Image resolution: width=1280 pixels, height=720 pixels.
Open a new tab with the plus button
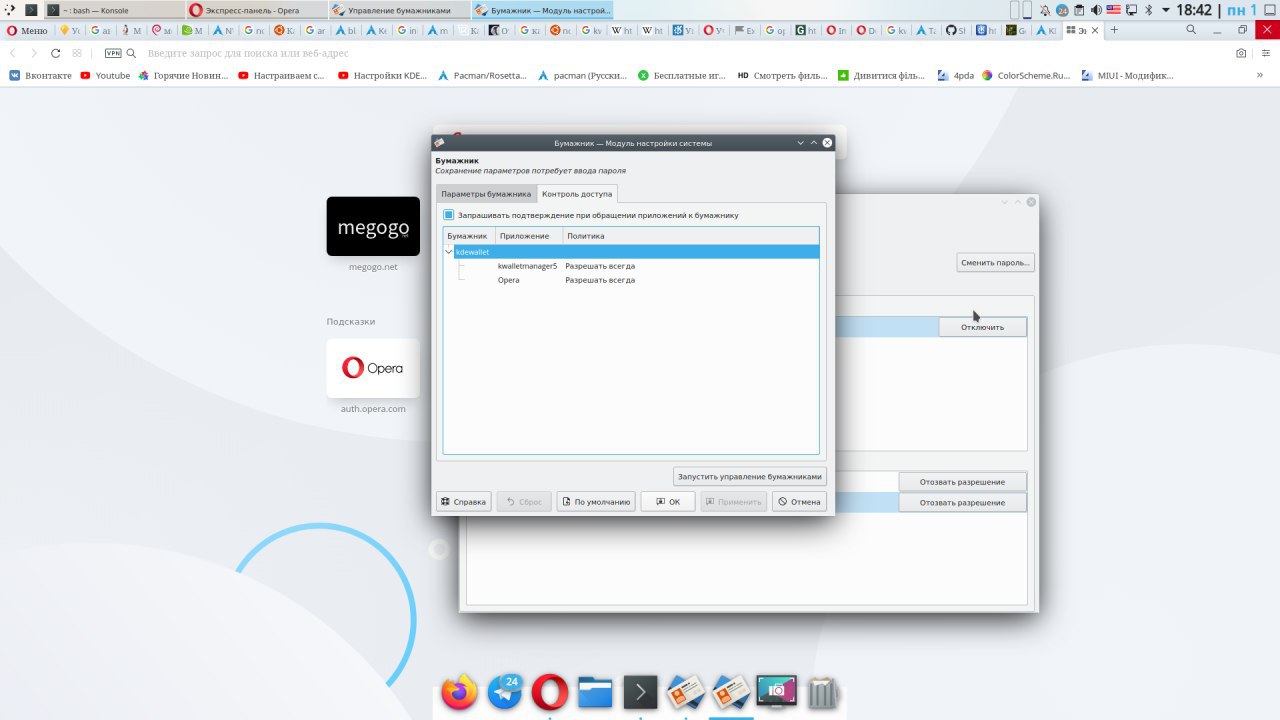1114,30
